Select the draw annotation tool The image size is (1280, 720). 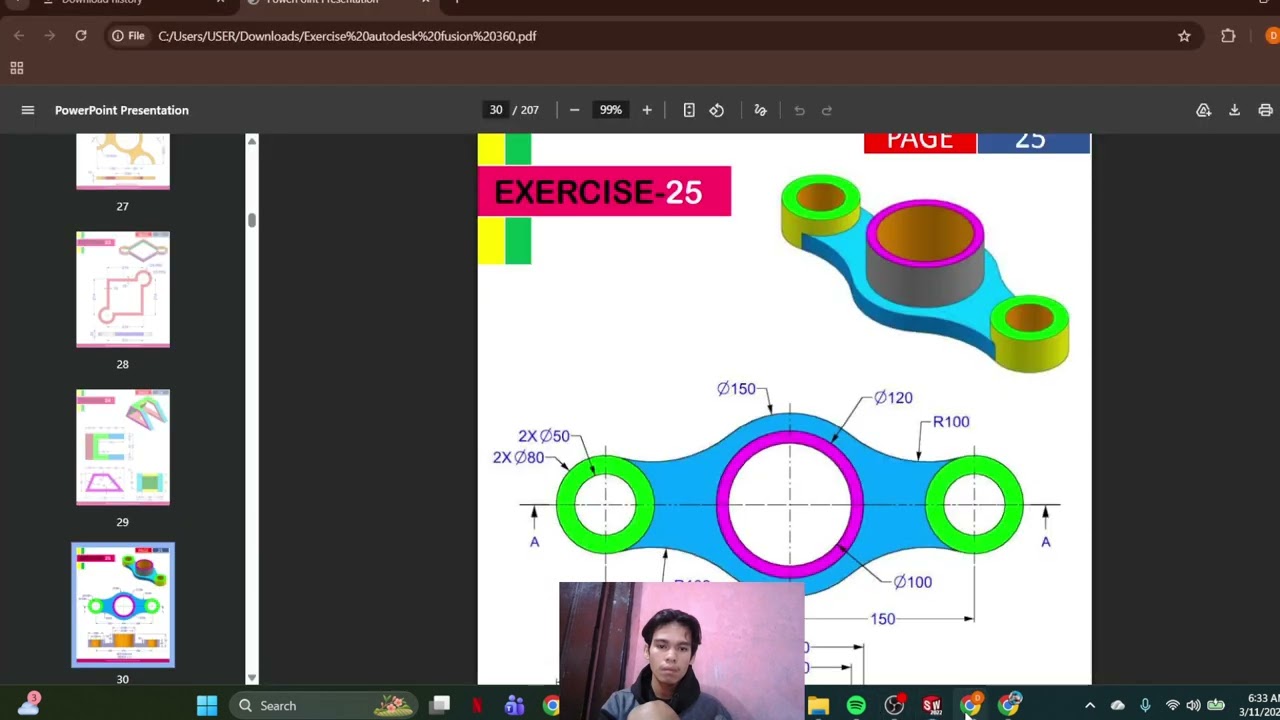tap(760, 110)
